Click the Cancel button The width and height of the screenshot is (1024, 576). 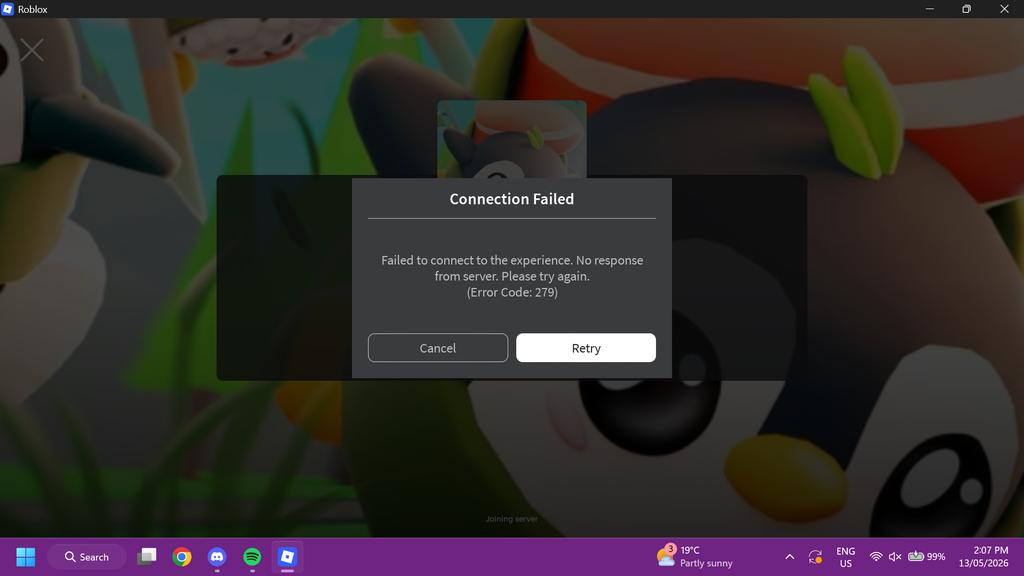click(438, 347)
